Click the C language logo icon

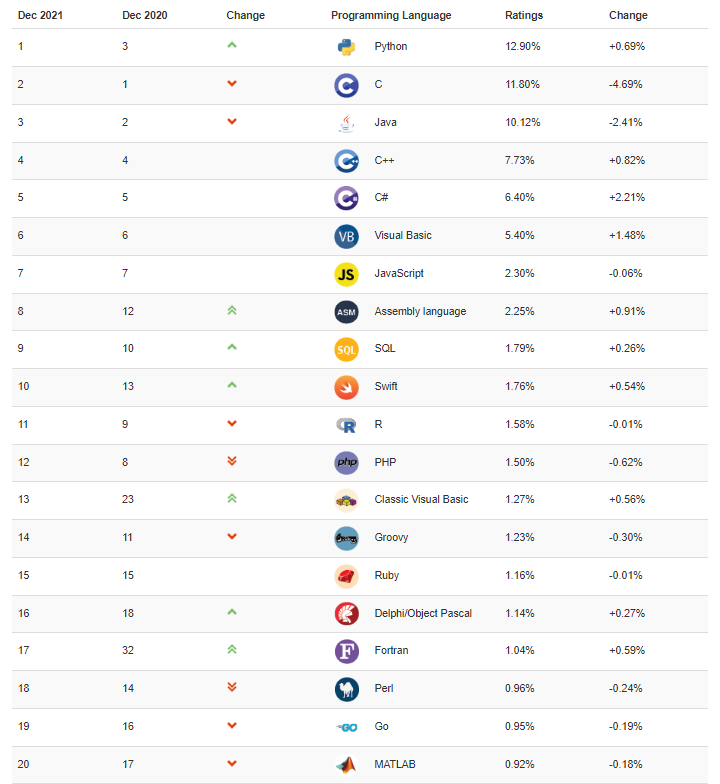(346, 85)
